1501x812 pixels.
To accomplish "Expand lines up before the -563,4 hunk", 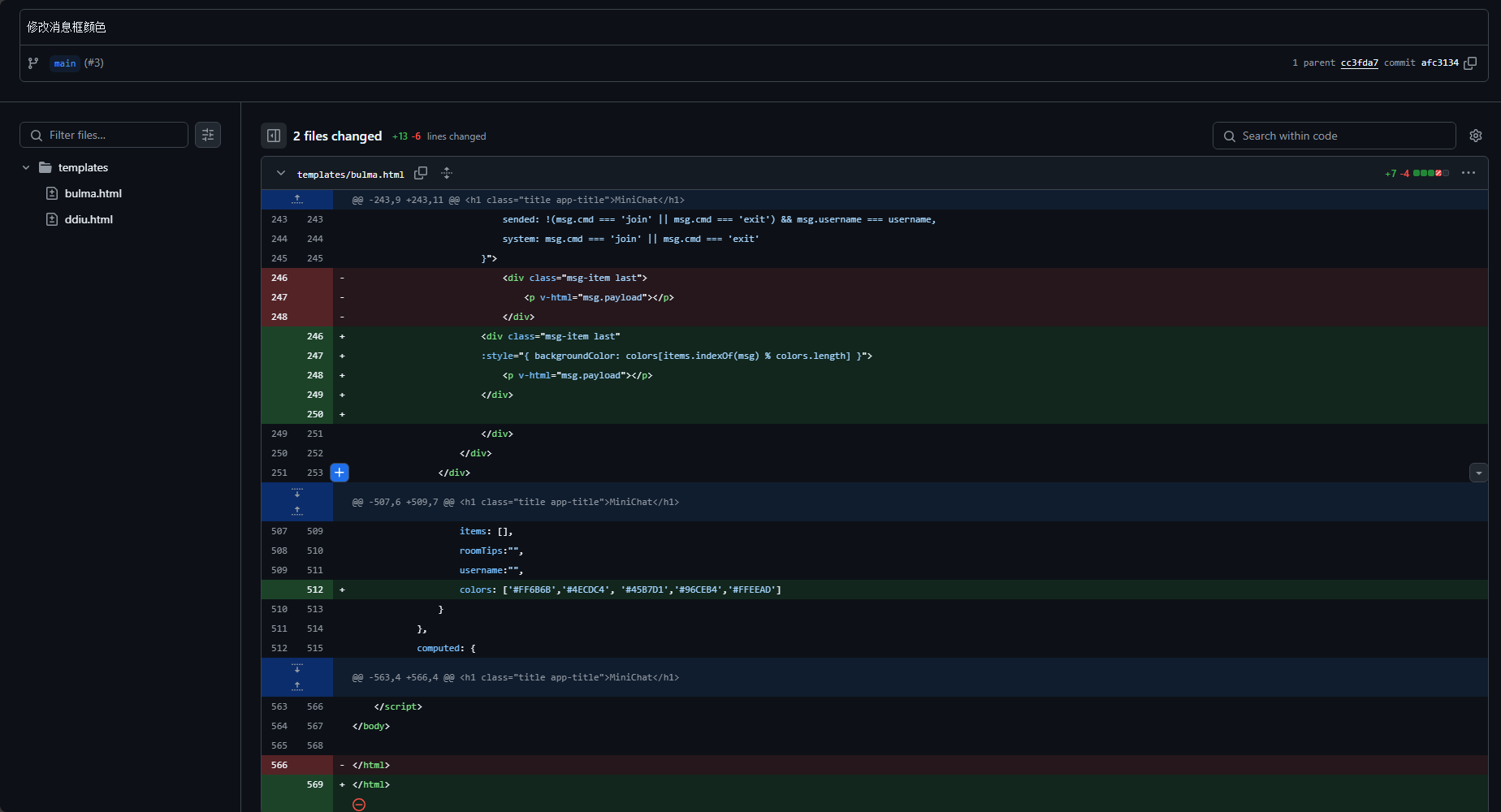I will [x=297, y=686].
